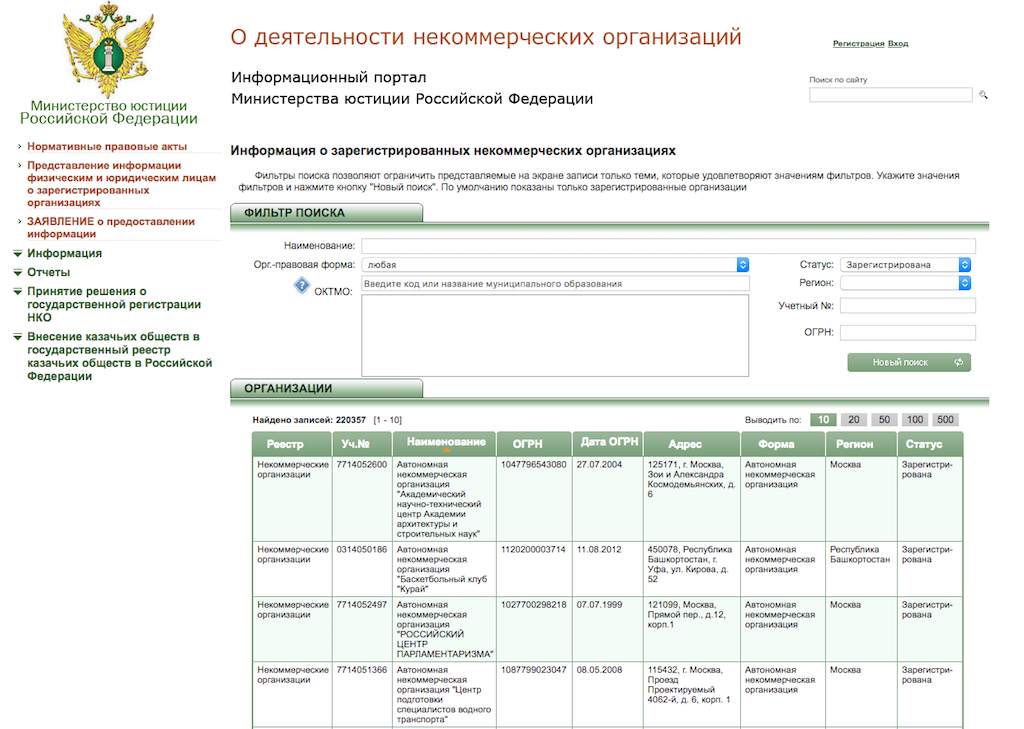1024x729 pixels.
Task: Sort table by Дата ОГРН column header
Action: (x=608, y=443)
